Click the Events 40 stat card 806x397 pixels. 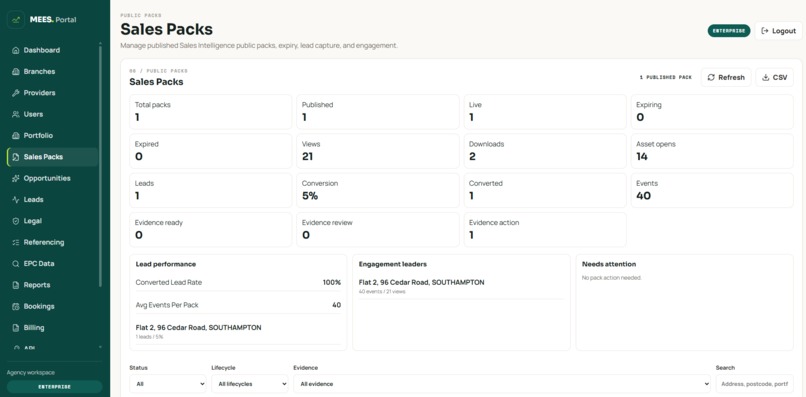pyautogui.click(x=712, y=190)
